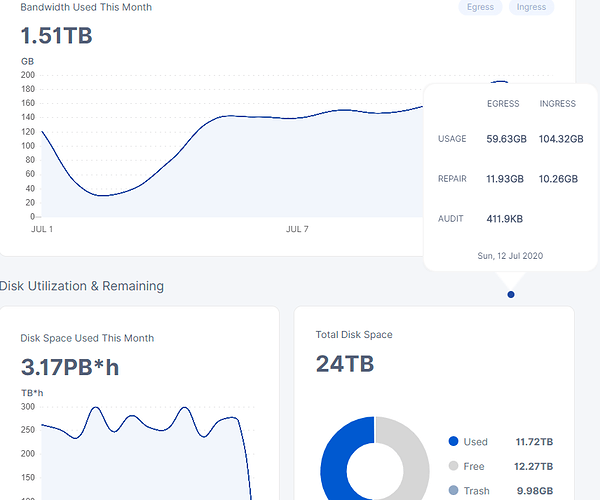Click the TB*h unit label on disk chart

coord(32,393)
